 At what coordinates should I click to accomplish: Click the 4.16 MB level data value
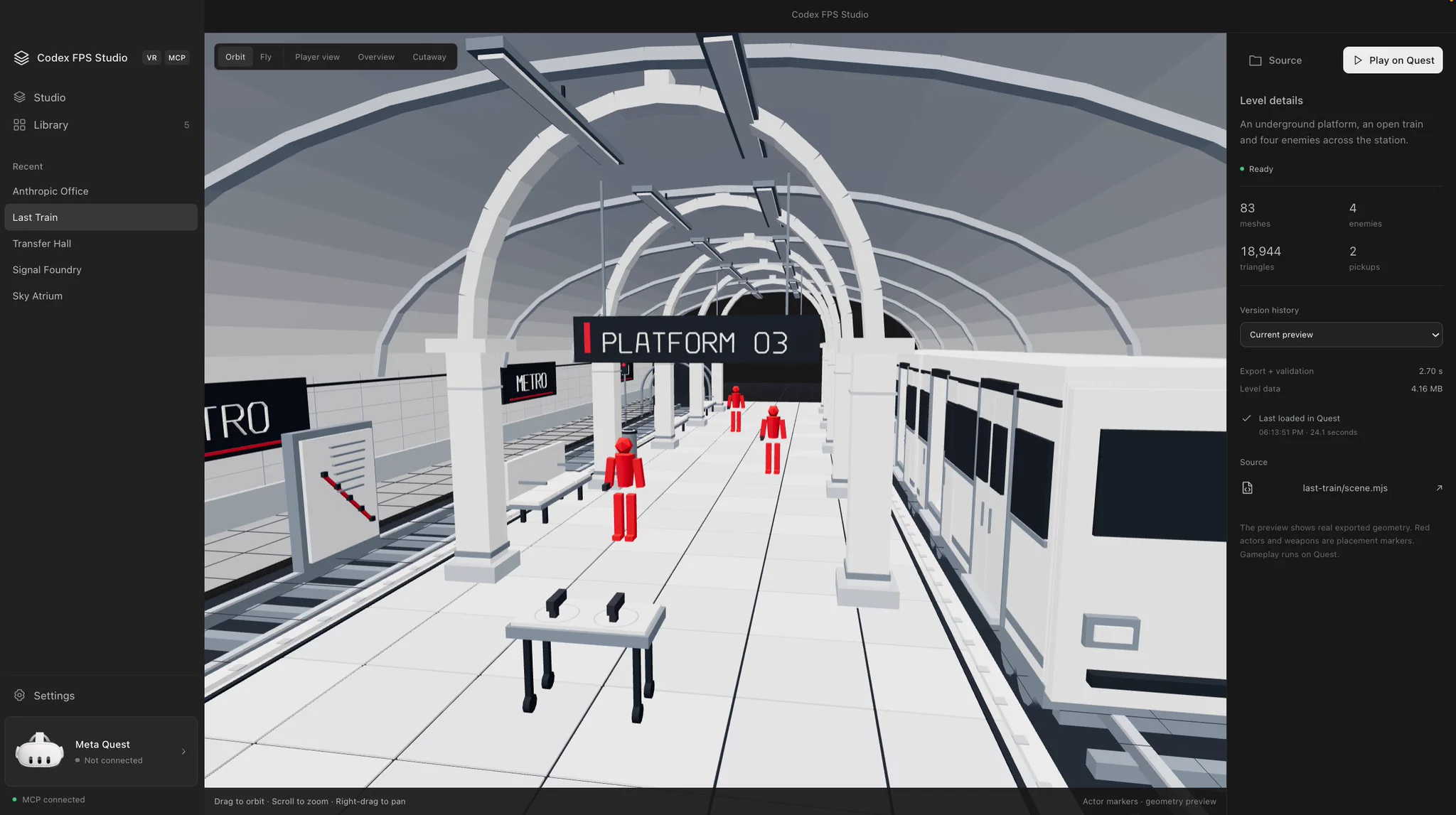pos(1427,389)
